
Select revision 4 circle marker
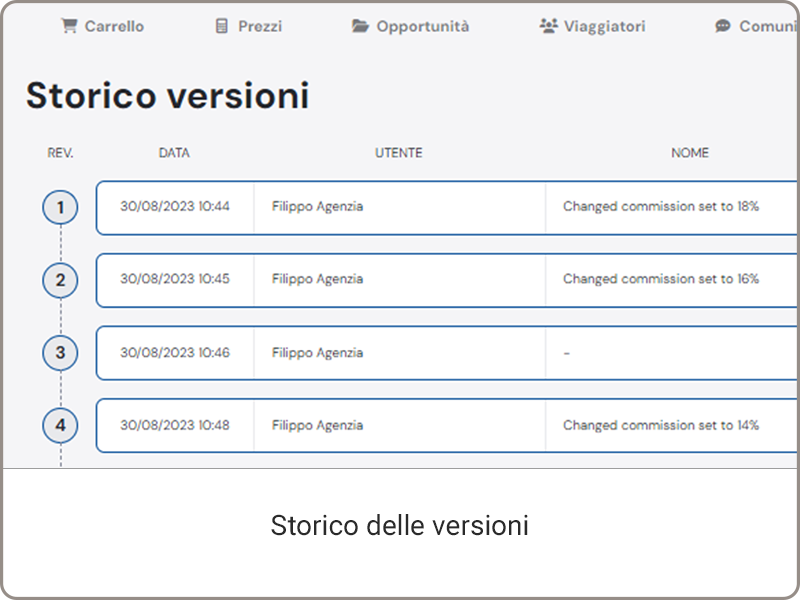tap(60, 425)
